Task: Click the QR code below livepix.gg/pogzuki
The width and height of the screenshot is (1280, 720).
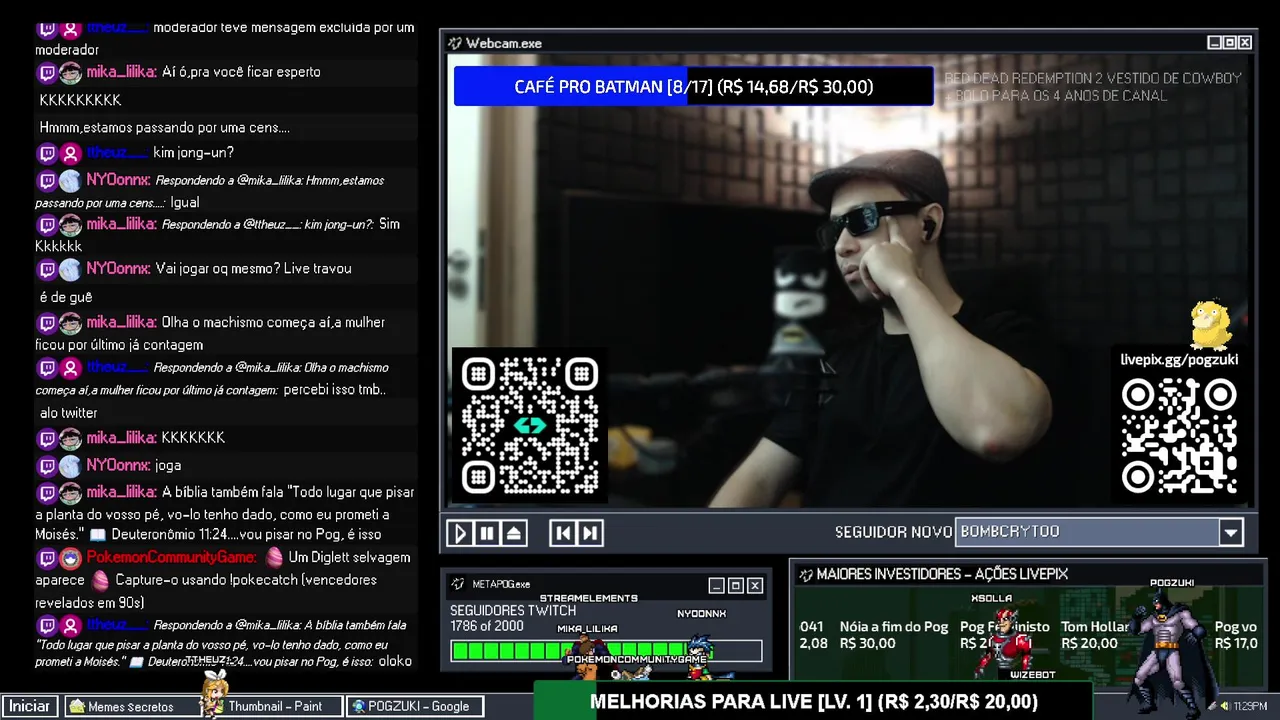Action: tap(1179, 436)
